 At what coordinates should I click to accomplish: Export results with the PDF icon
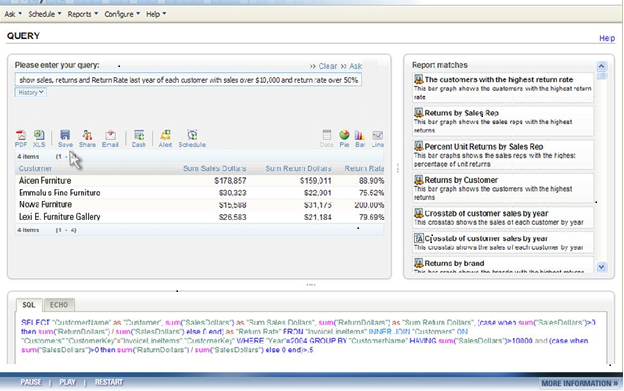[21, 138]
